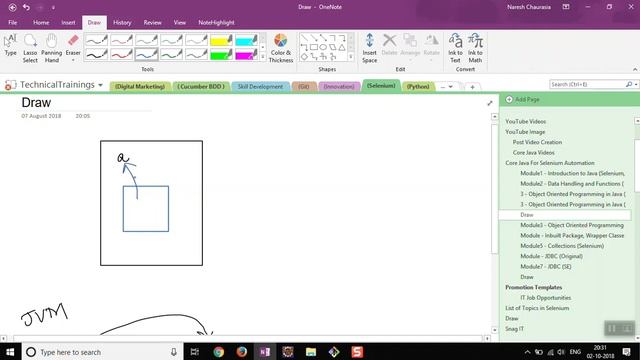Screen dimensions: 640x360
Task: Open the Eraser options dropdown arrow
Action: click(73, 60)
